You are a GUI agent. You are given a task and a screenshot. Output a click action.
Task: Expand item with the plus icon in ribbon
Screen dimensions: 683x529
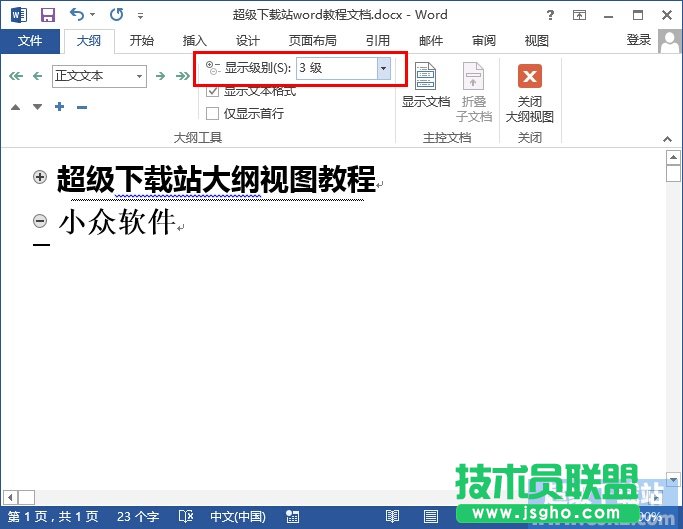[x=60, y=106]
